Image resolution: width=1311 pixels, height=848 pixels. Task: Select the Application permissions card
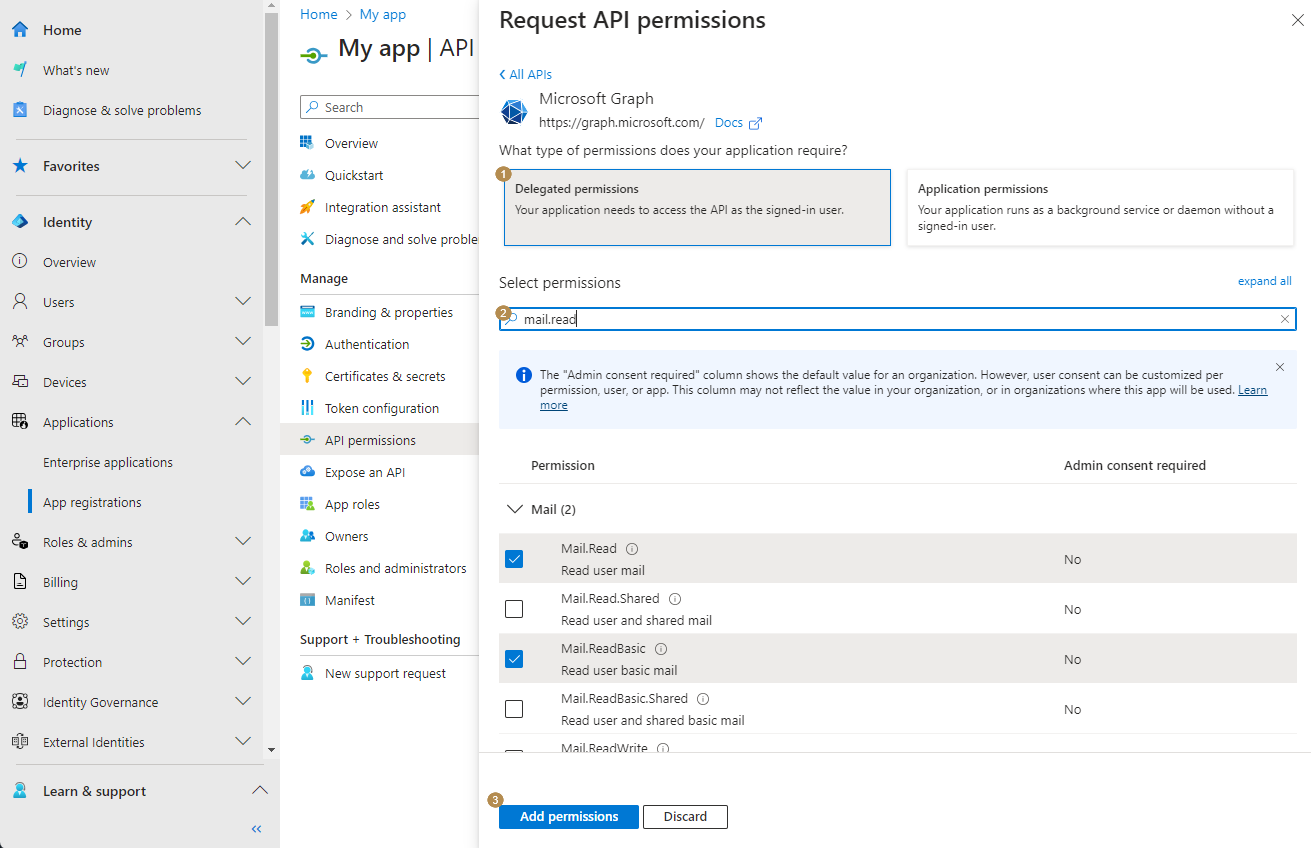click(1099, 207)
